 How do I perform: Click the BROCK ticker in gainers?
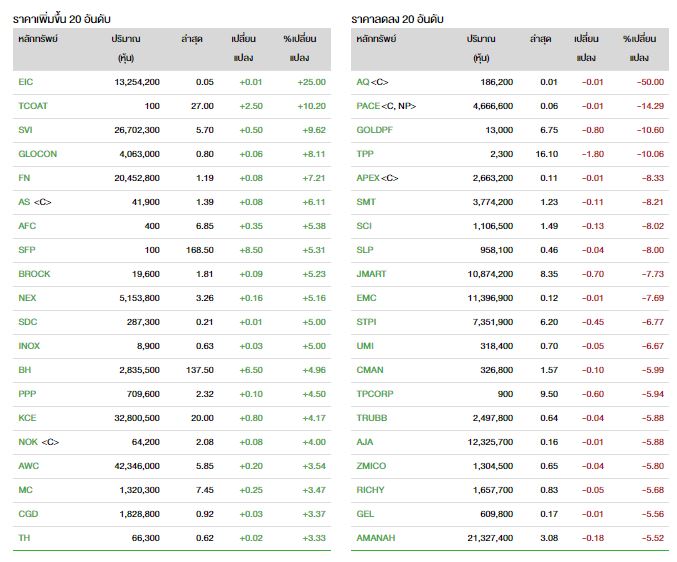[33, 273]
